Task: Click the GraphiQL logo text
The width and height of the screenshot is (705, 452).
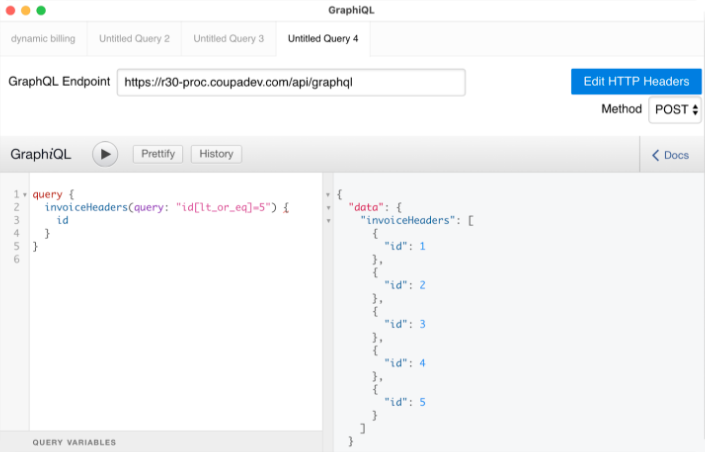Action: 40,154
